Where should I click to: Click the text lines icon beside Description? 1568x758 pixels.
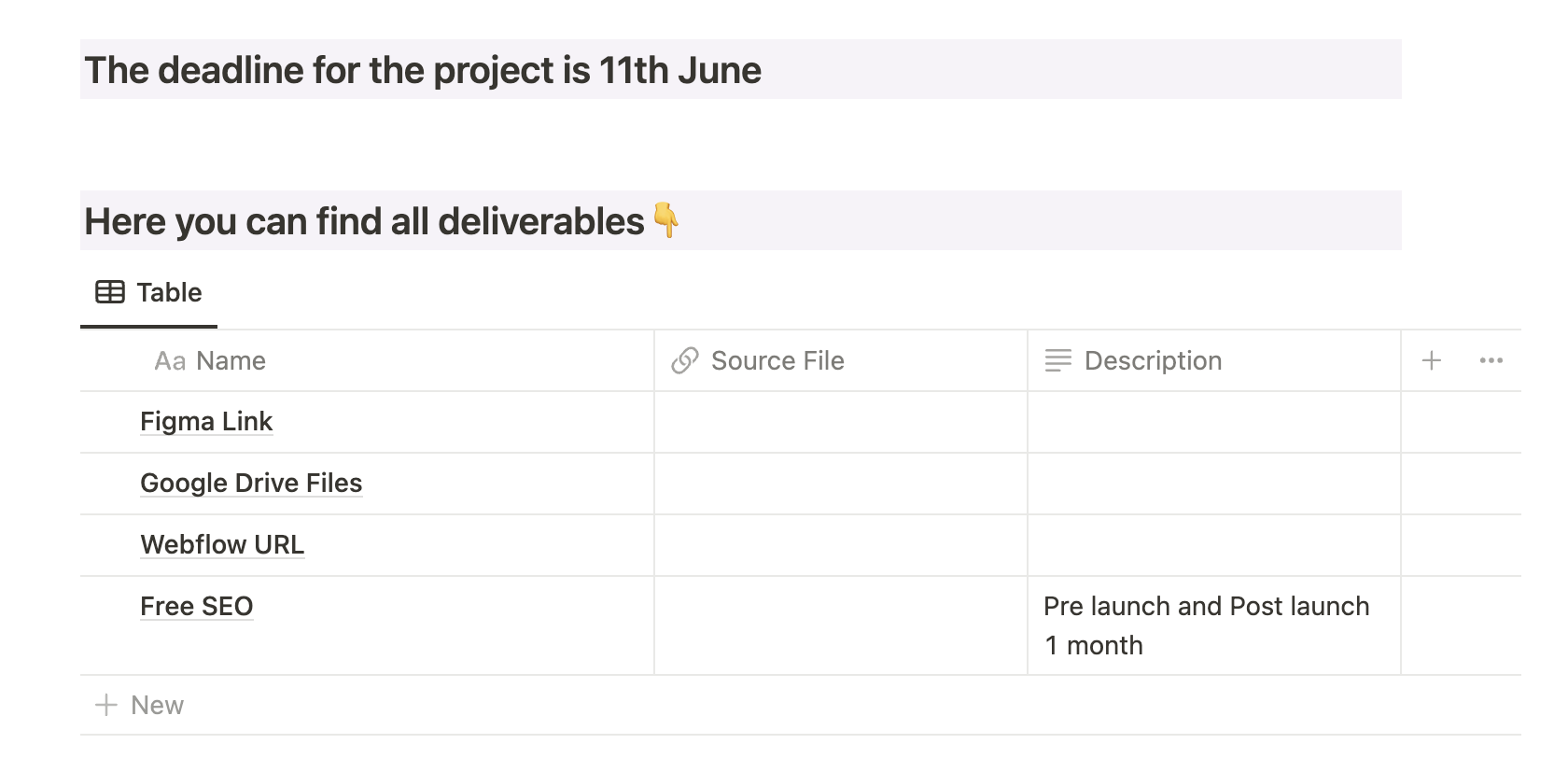tap(1058, 360)
